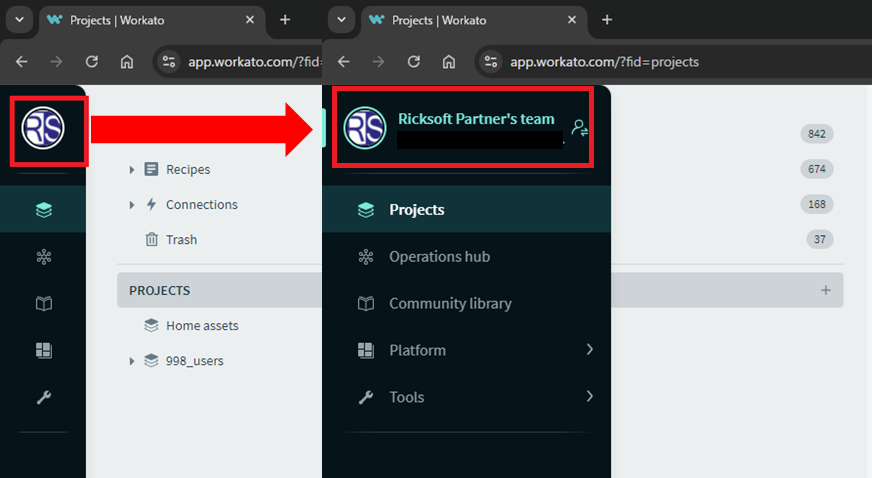Open Home assets project
The width and height of the screenshot is (872, 478).
[202, 326]
